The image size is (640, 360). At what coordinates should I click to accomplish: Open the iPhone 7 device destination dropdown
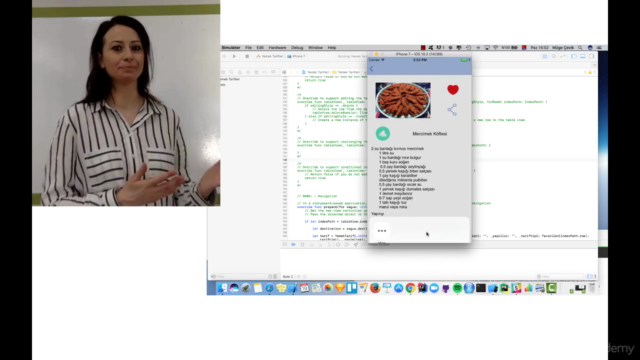296,56
